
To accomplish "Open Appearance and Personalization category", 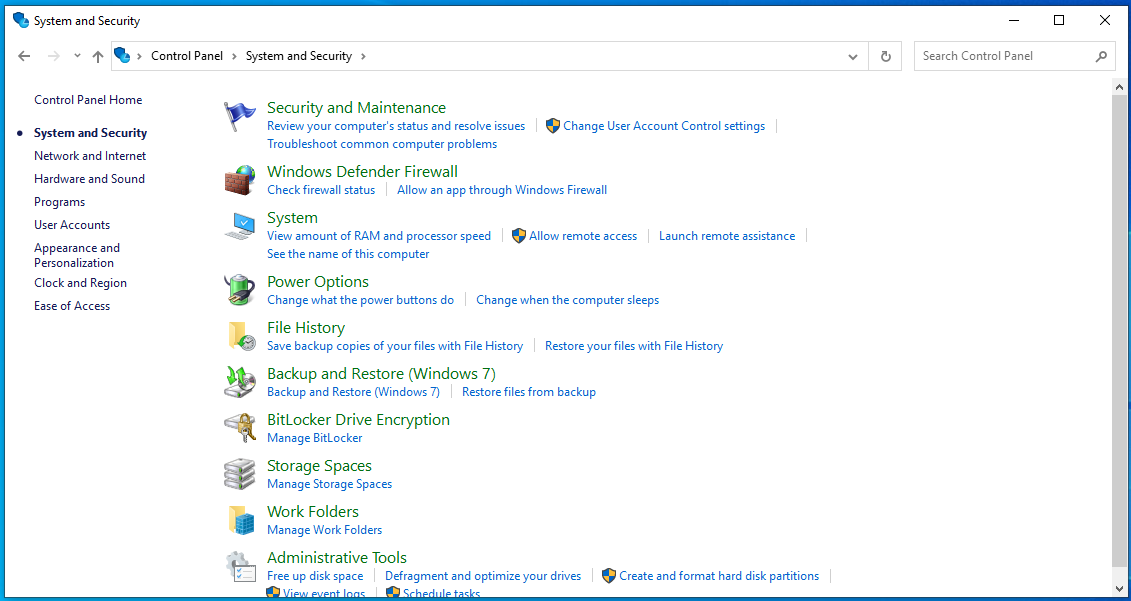I will (x=77, y=255).
